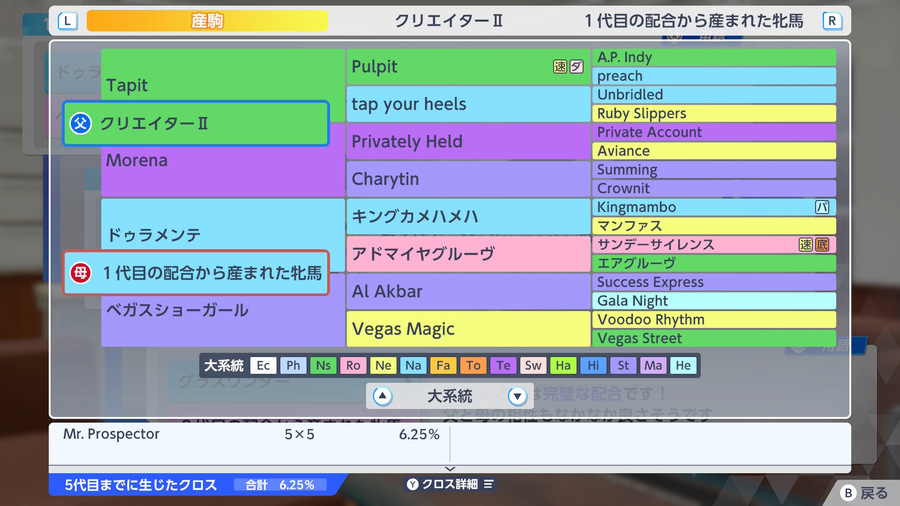Select A.P. Indy ancestor row
The height and width of the screenshot is (506, 900).
(714, 57)
